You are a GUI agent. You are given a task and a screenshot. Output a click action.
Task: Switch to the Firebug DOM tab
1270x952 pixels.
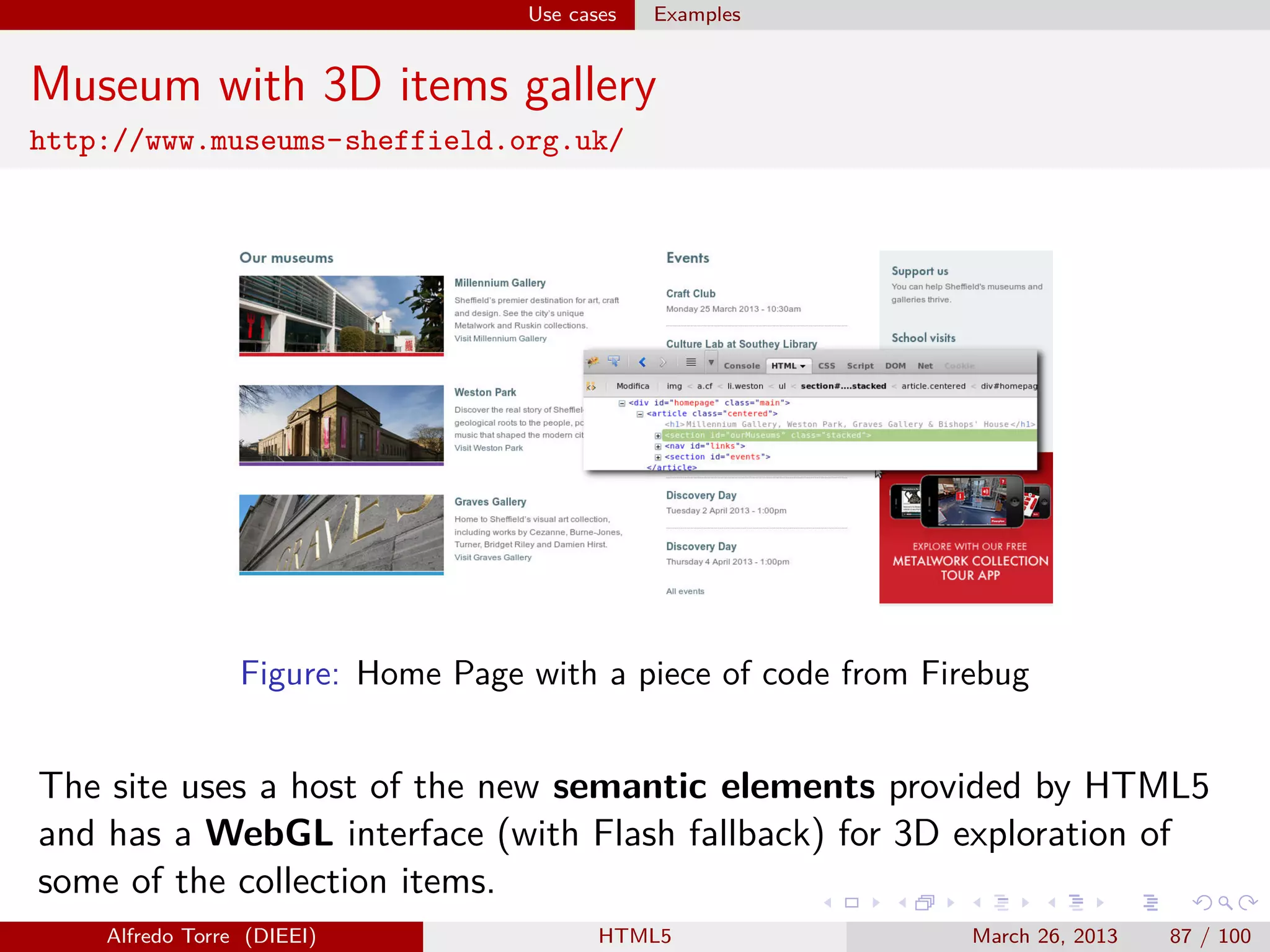click(895, 366)
